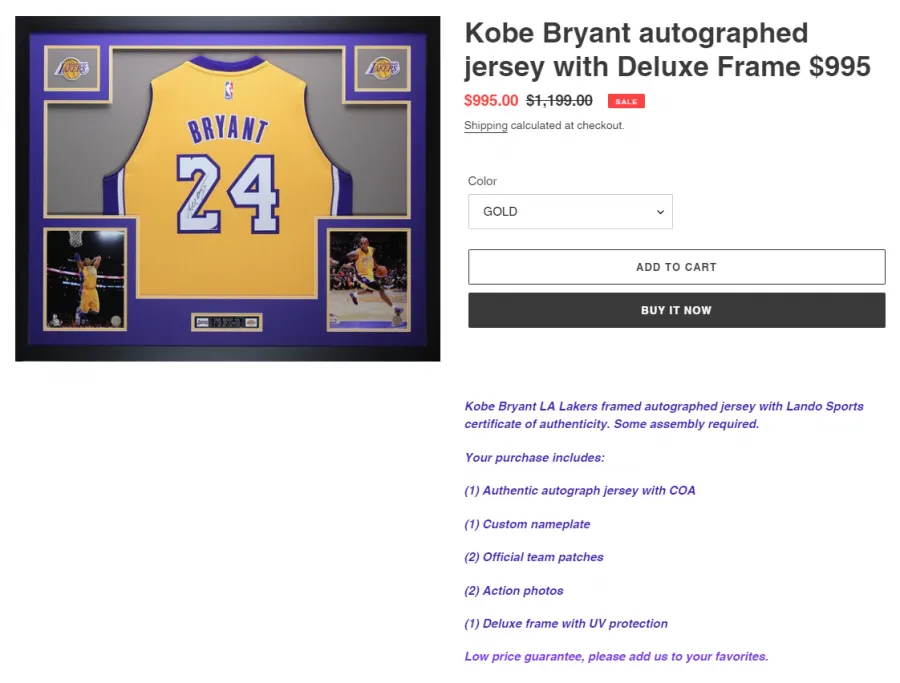Click the Color label above the dropdown
This screenshot has height=683, width=900.
pyautogui.click(x=482, y=181)
